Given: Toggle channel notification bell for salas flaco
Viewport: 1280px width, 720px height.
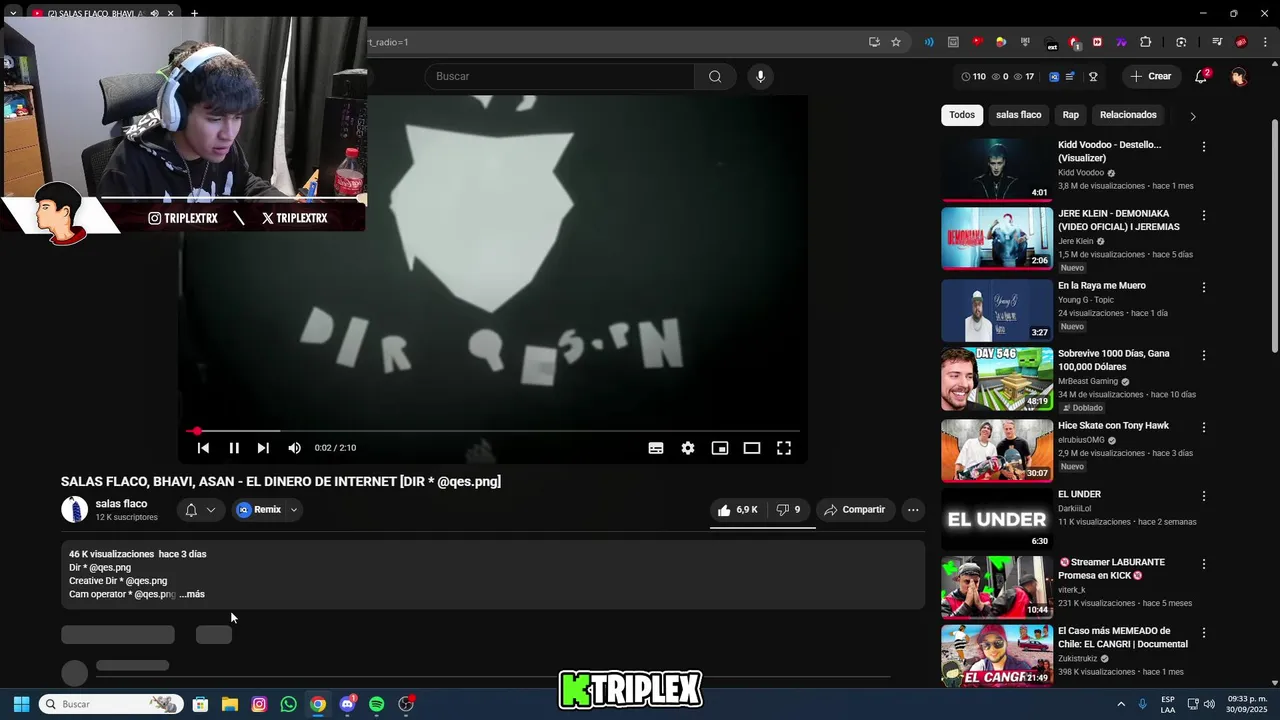Looking at the screenshot, I should (x=199, y=510).
